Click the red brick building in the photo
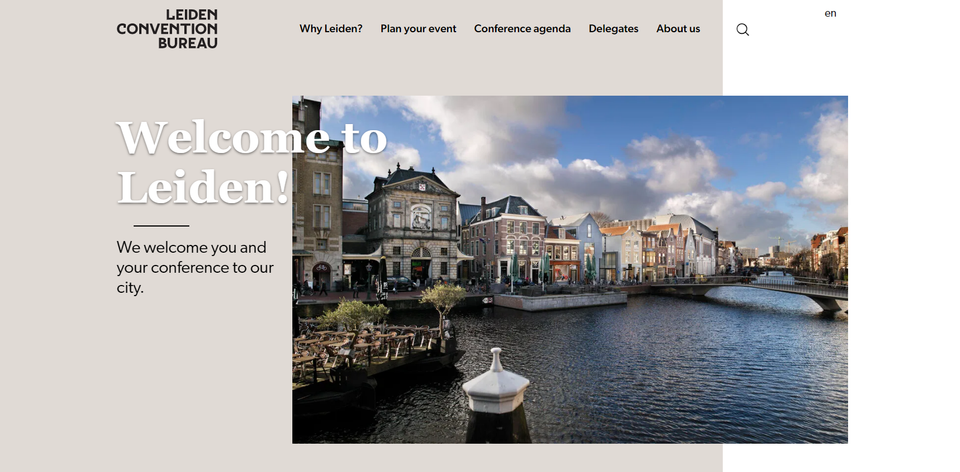Image resolution: width=960 pixels, height=472 pixels. pyautogui.click(x=500, y=242)
